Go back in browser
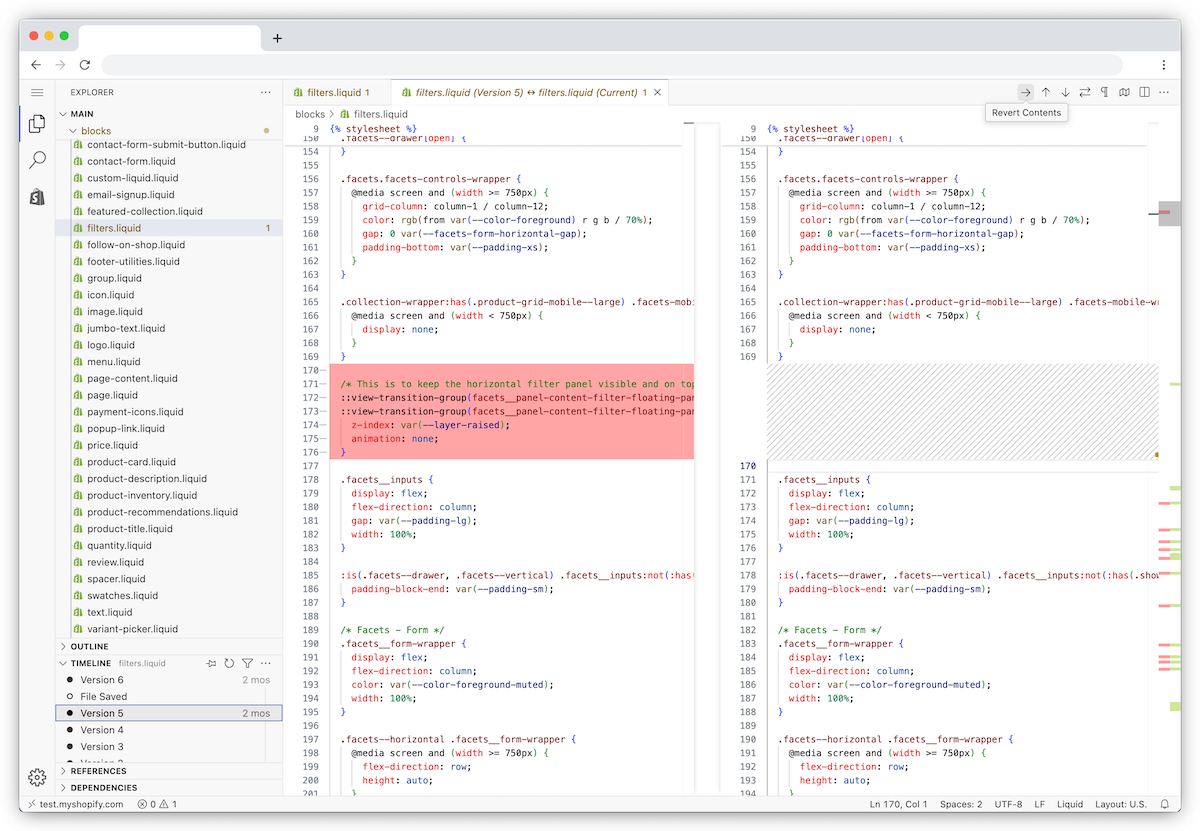 [x=36, y=64]
